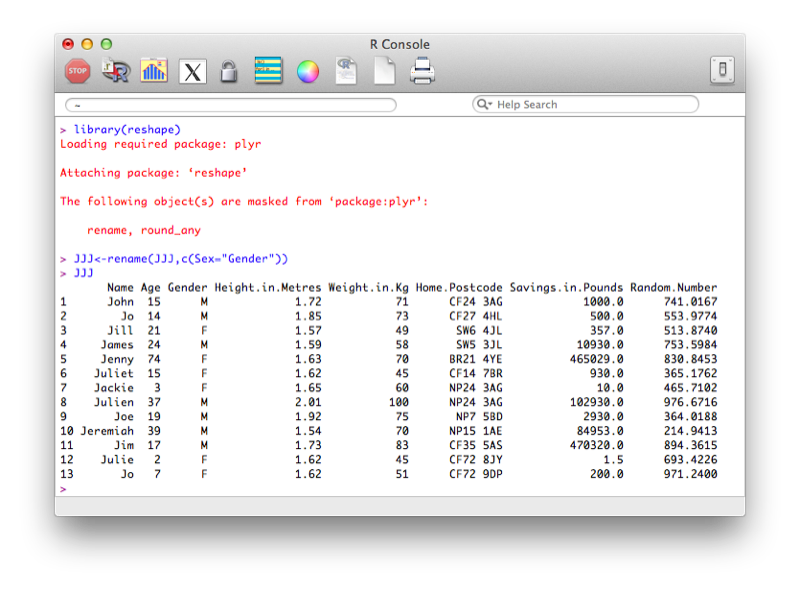Click savings value '470320.0'
Screen dimensions: 800x592
pyautogui.click(x=596, y=445)
